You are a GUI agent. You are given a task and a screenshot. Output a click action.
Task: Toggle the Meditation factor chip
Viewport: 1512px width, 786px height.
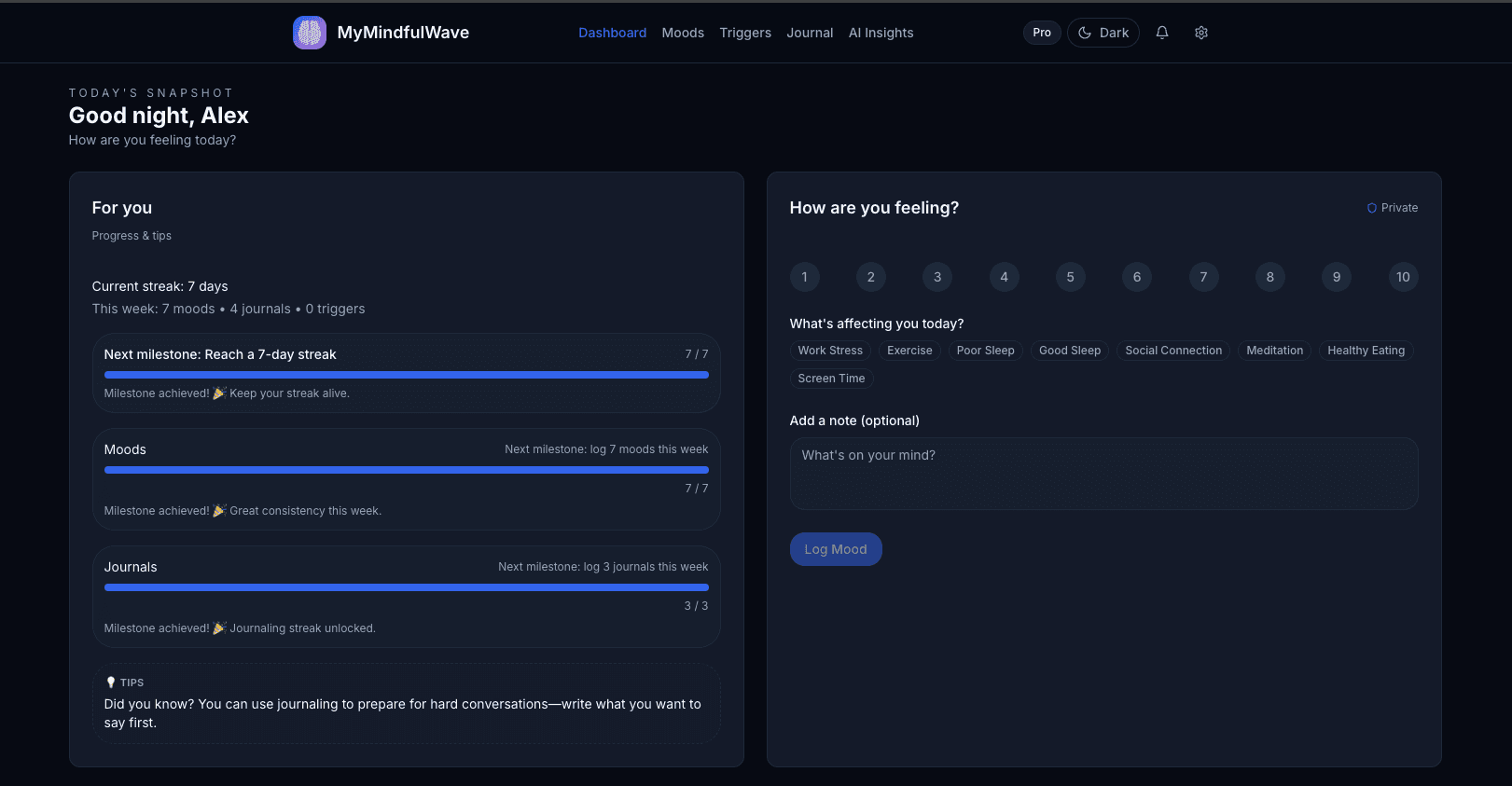point(1275,351)
